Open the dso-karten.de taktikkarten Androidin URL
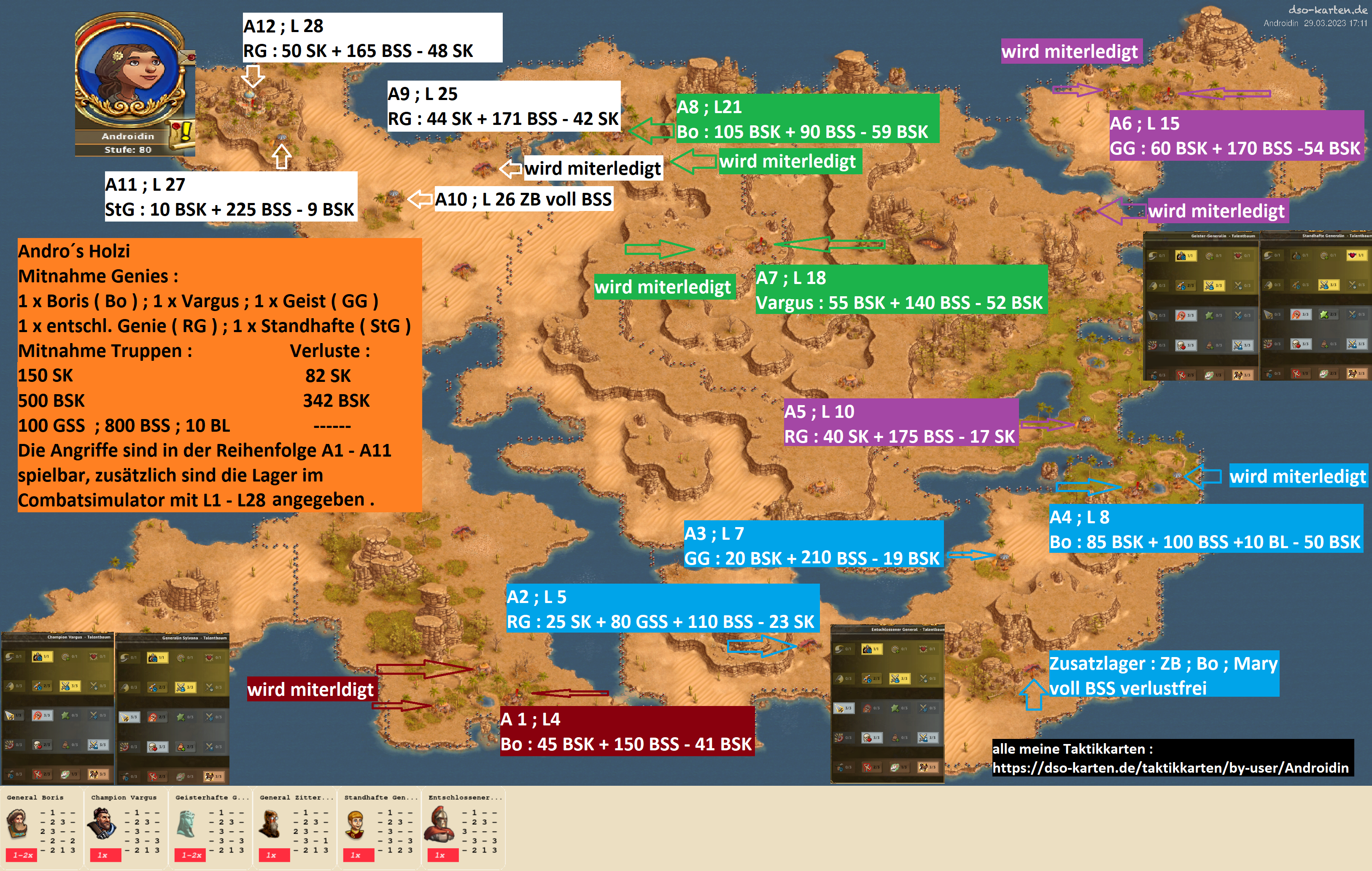 coord(1170,767)
